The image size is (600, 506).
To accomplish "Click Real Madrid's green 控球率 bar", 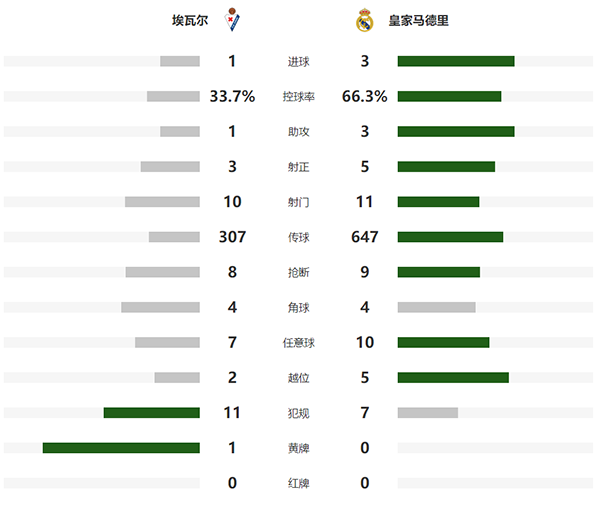I will (449, 96).
